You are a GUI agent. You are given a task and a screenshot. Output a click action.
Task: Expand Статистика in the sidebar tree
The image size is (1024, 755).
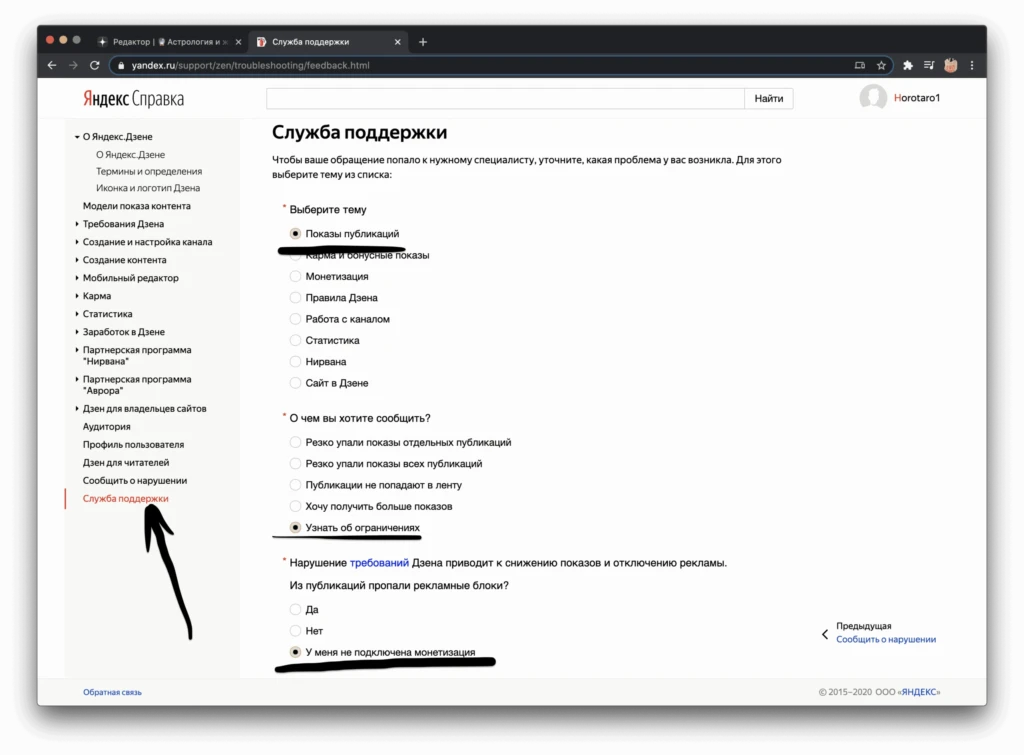[77, 314]
